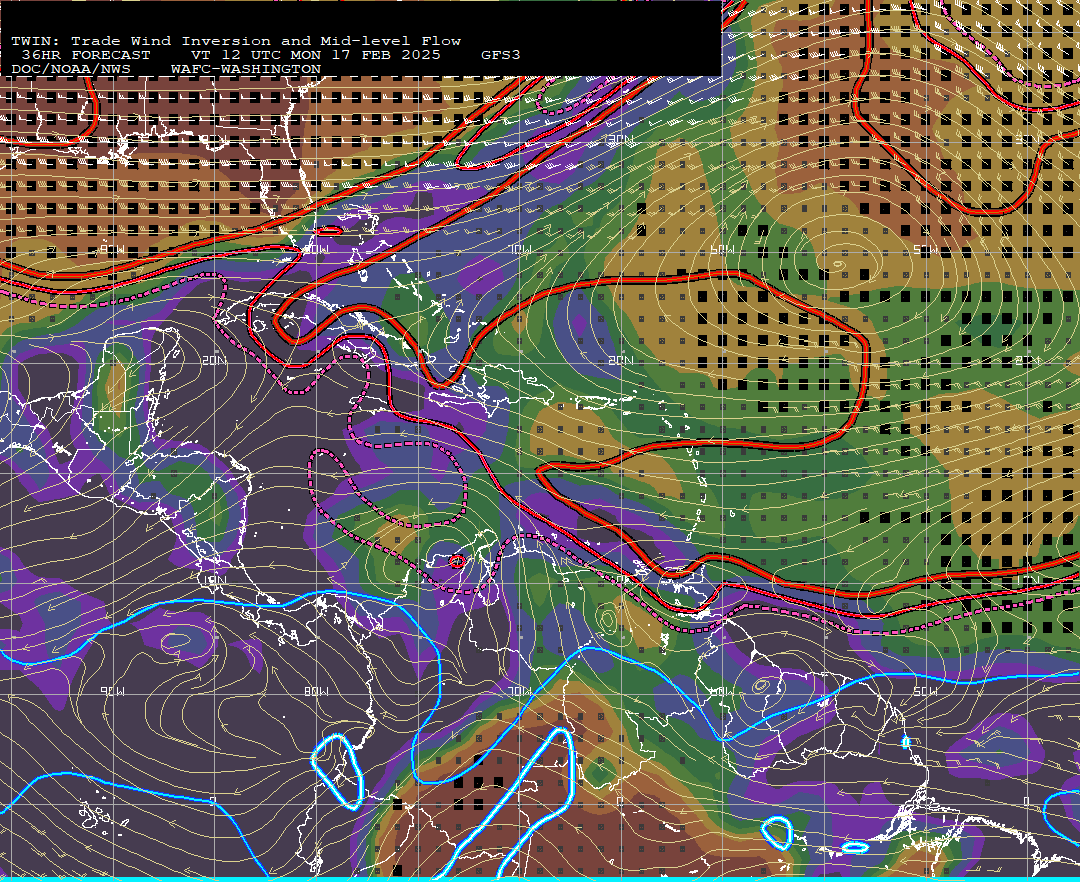This screenshot has height=882, width=1080.
Task: Click the "TWIN: Trade Wind Inversion and Mid-level Flow" title
Action: (x=236, y=41)
